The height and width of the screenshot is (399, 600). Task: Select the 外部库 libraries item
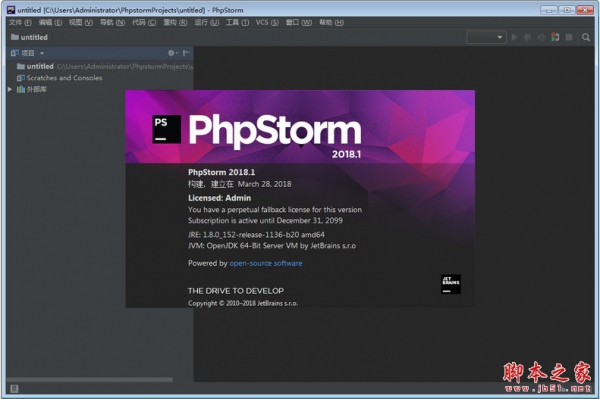(x=32, y=89)
